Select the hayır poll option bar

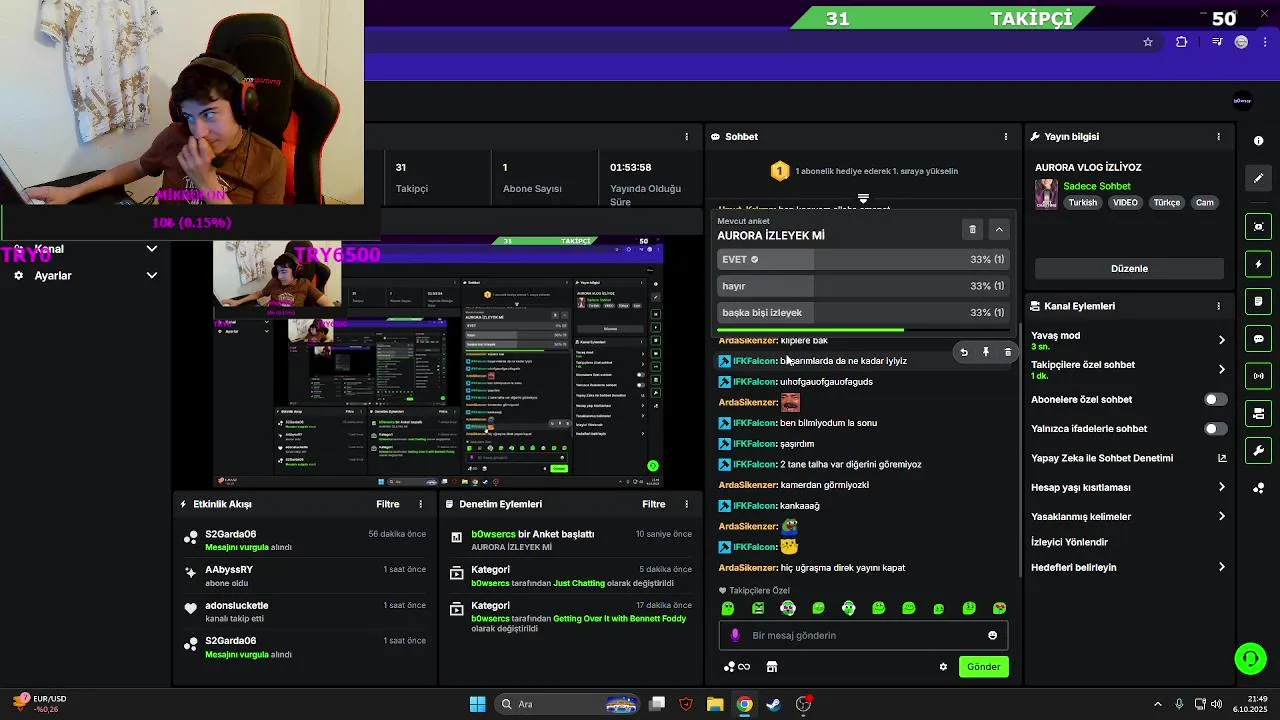[863, 286]
